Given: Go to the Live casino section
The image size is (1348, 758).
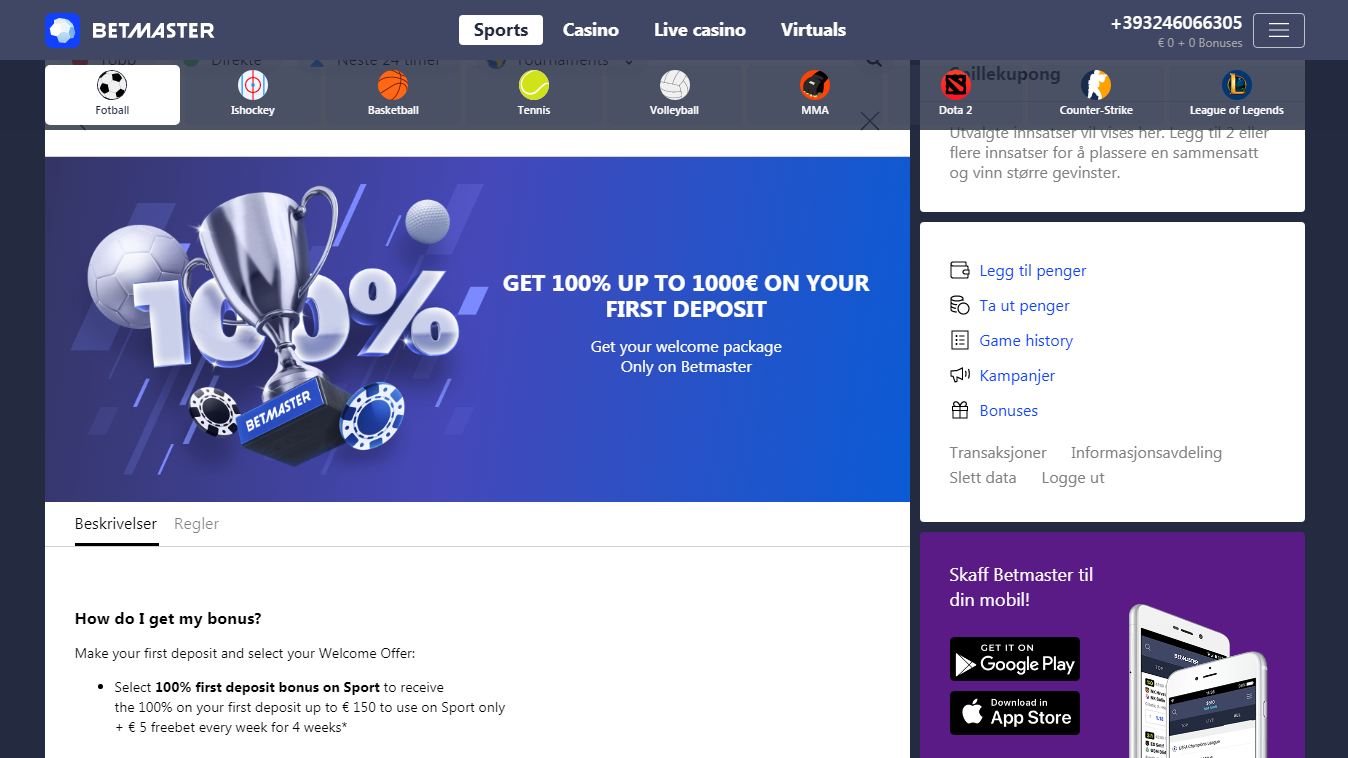Looking at the screenshot, I should (x=700, y=30).
